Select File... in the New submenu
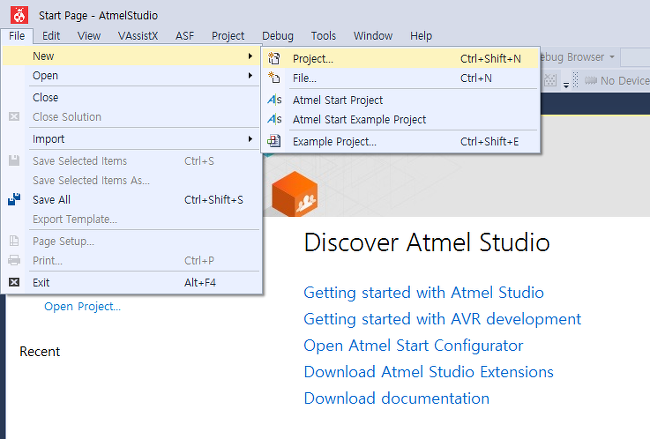 click(401, 78)
